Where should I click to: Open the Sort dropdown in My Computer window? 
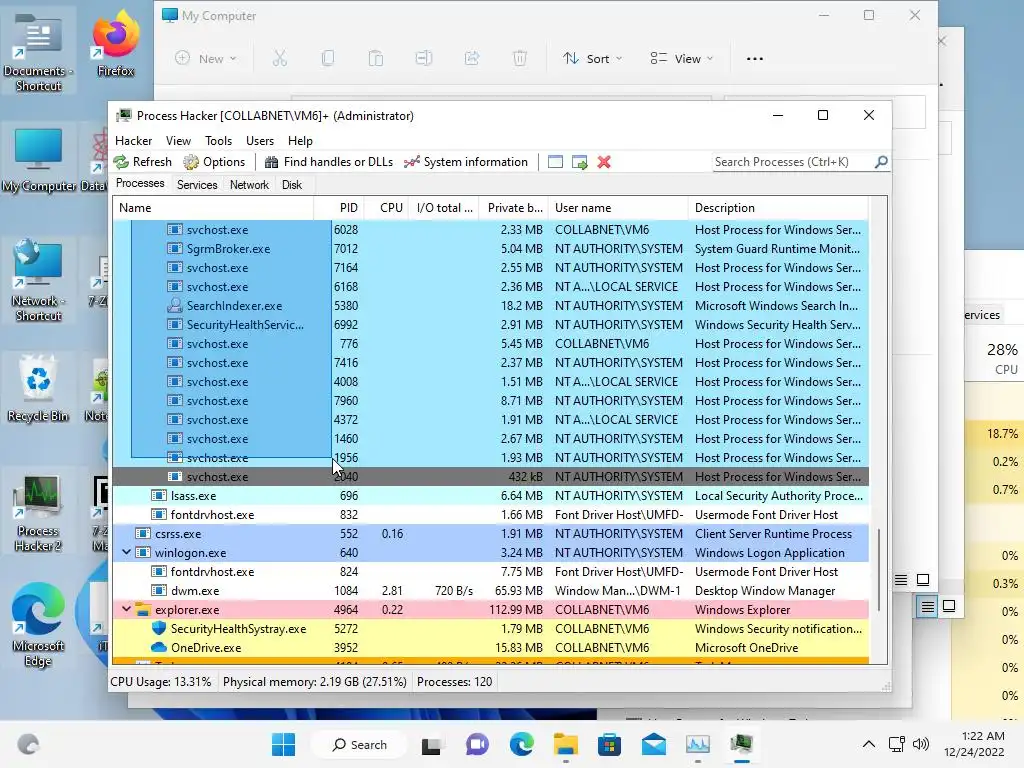(592, 59)
